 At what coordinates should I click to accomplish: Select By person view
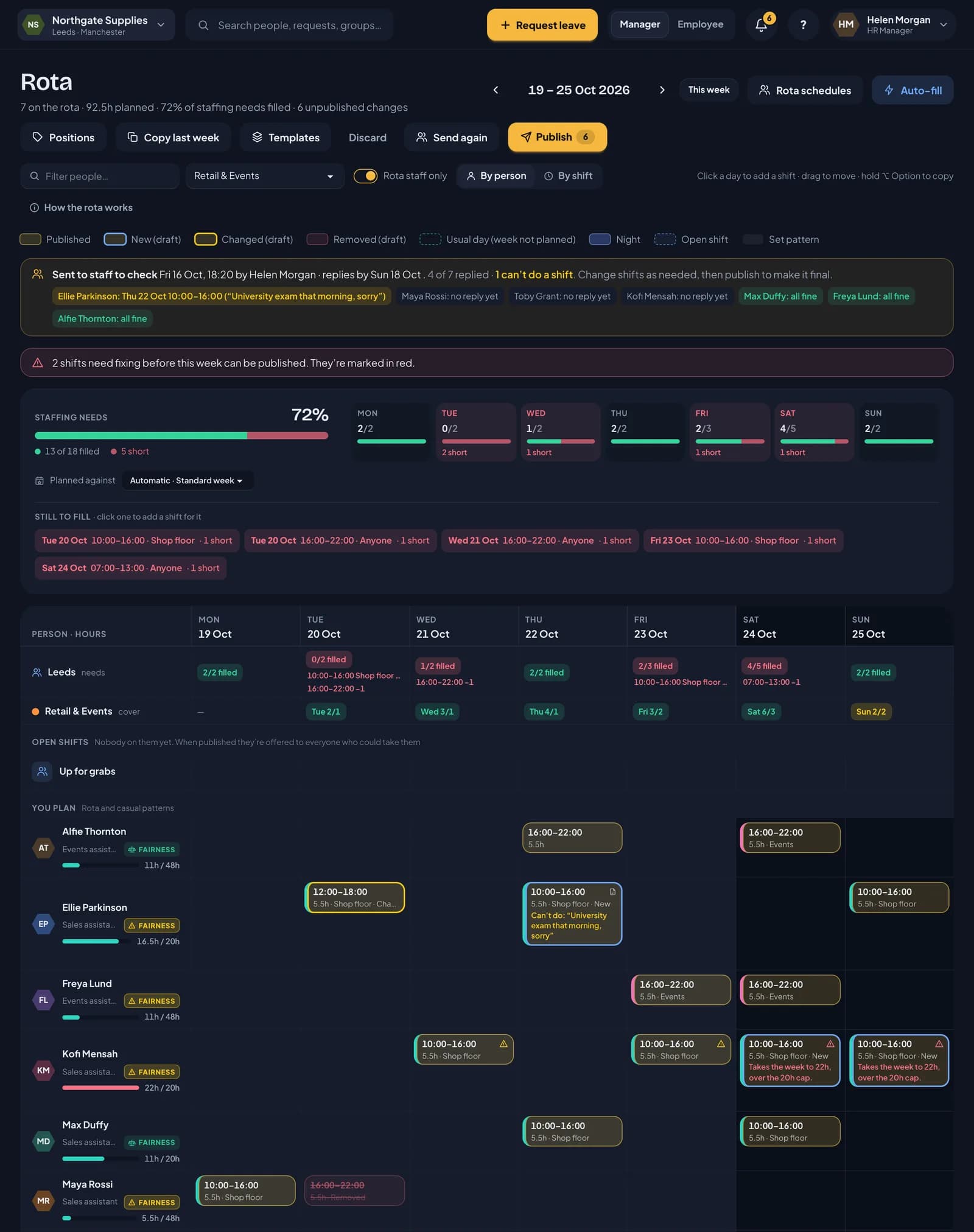coord(496,176)
